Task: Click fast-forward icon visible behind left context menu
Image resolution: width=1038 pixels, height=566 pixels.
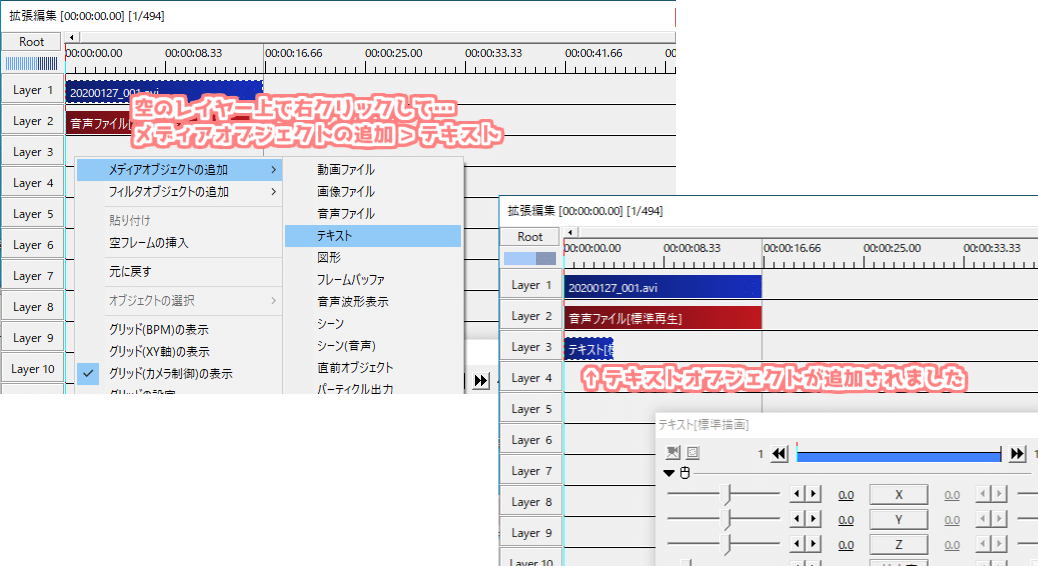Action: pyautogui.click(x=481, y=381)
